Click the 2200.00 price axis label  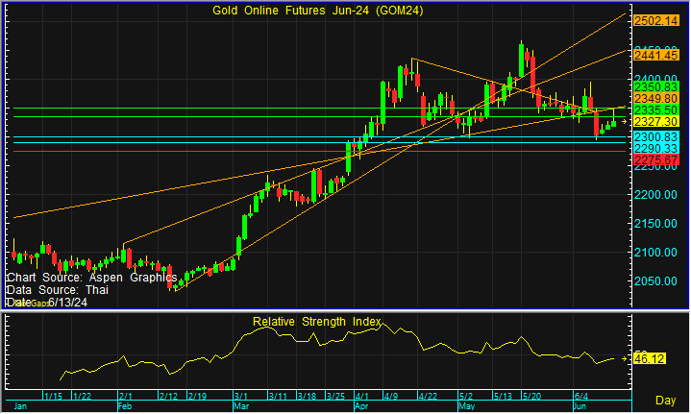(656, 194)
